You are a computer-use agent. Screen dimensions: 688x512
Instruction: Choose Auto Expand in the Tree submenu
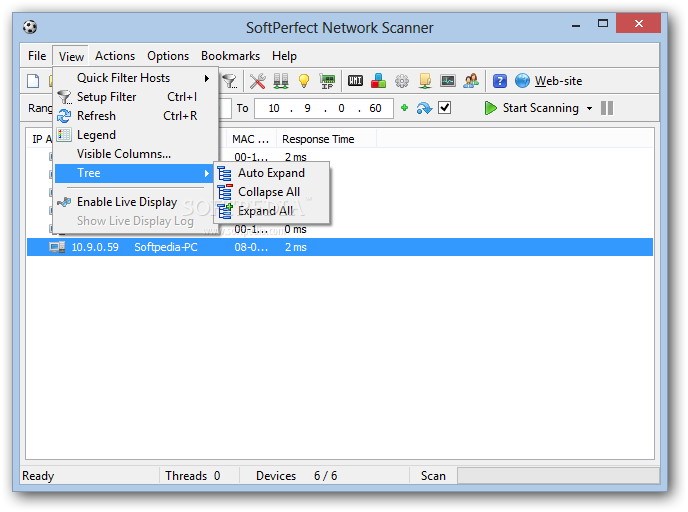[x=272, y=173]
